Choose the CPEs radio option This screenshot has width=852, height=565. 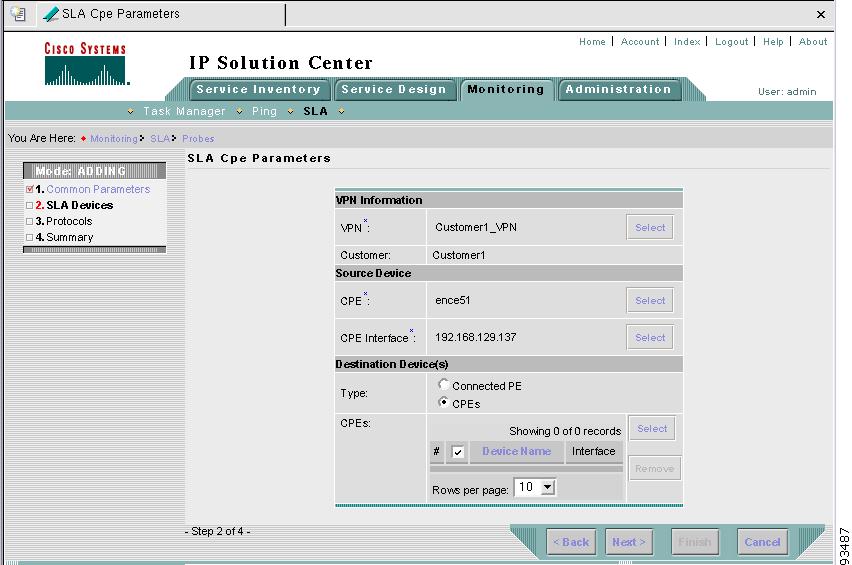pyautogui.click(x=443, y=403)
